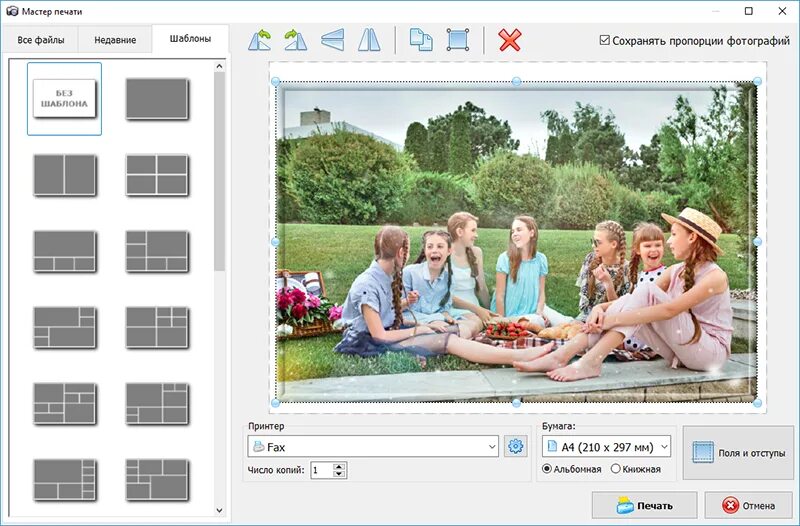The height and width of the screenshot is (526, 800).
Task: Increase number of copies stepper
Action: [x=339, y=466]
